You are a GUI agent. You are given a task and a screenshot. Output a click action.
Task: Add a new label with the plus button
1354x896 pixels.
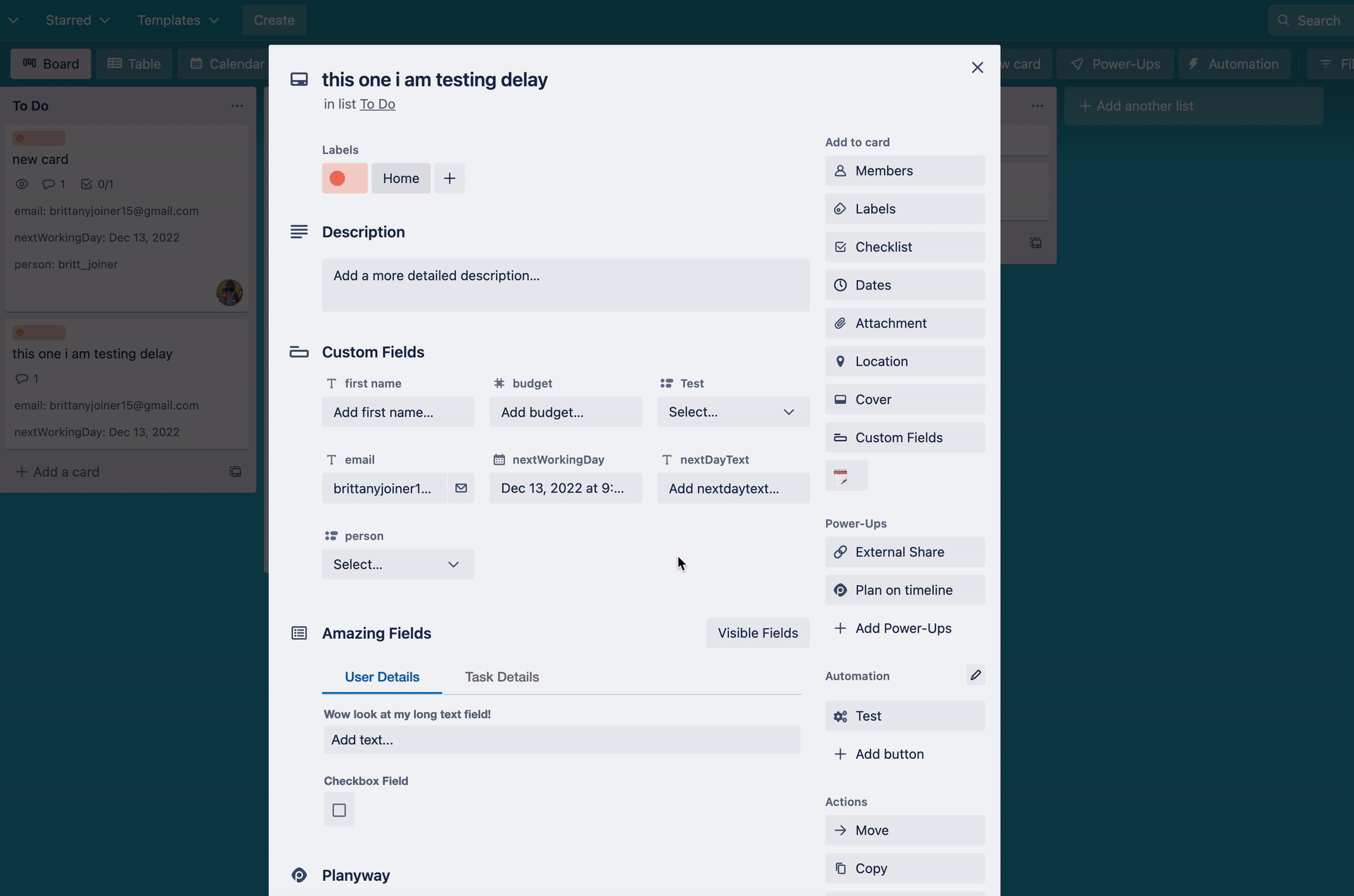pos(450,178)
